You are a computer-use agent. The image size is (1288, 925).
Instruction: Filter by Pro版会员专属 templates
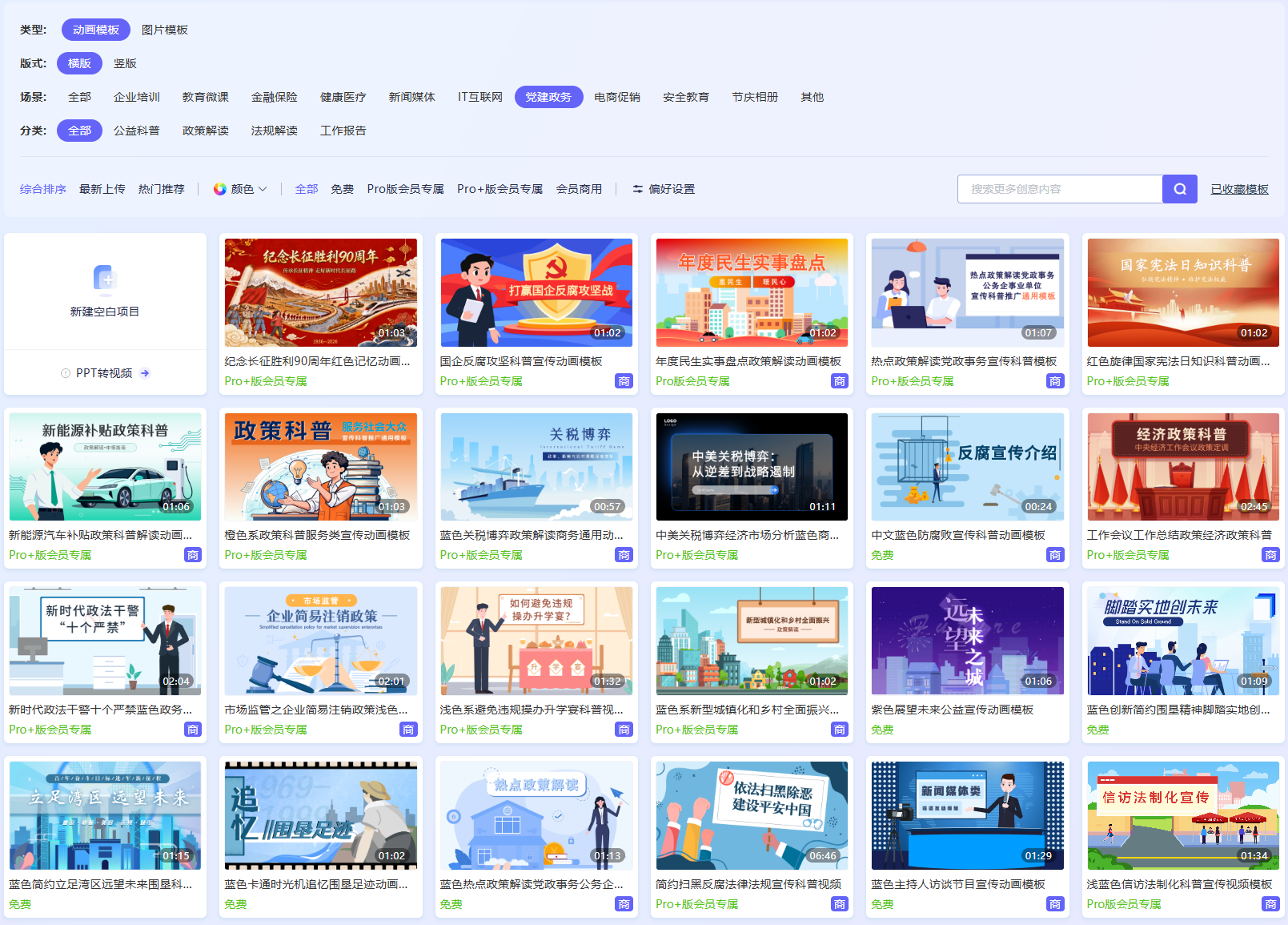click(x=406, y=189)
